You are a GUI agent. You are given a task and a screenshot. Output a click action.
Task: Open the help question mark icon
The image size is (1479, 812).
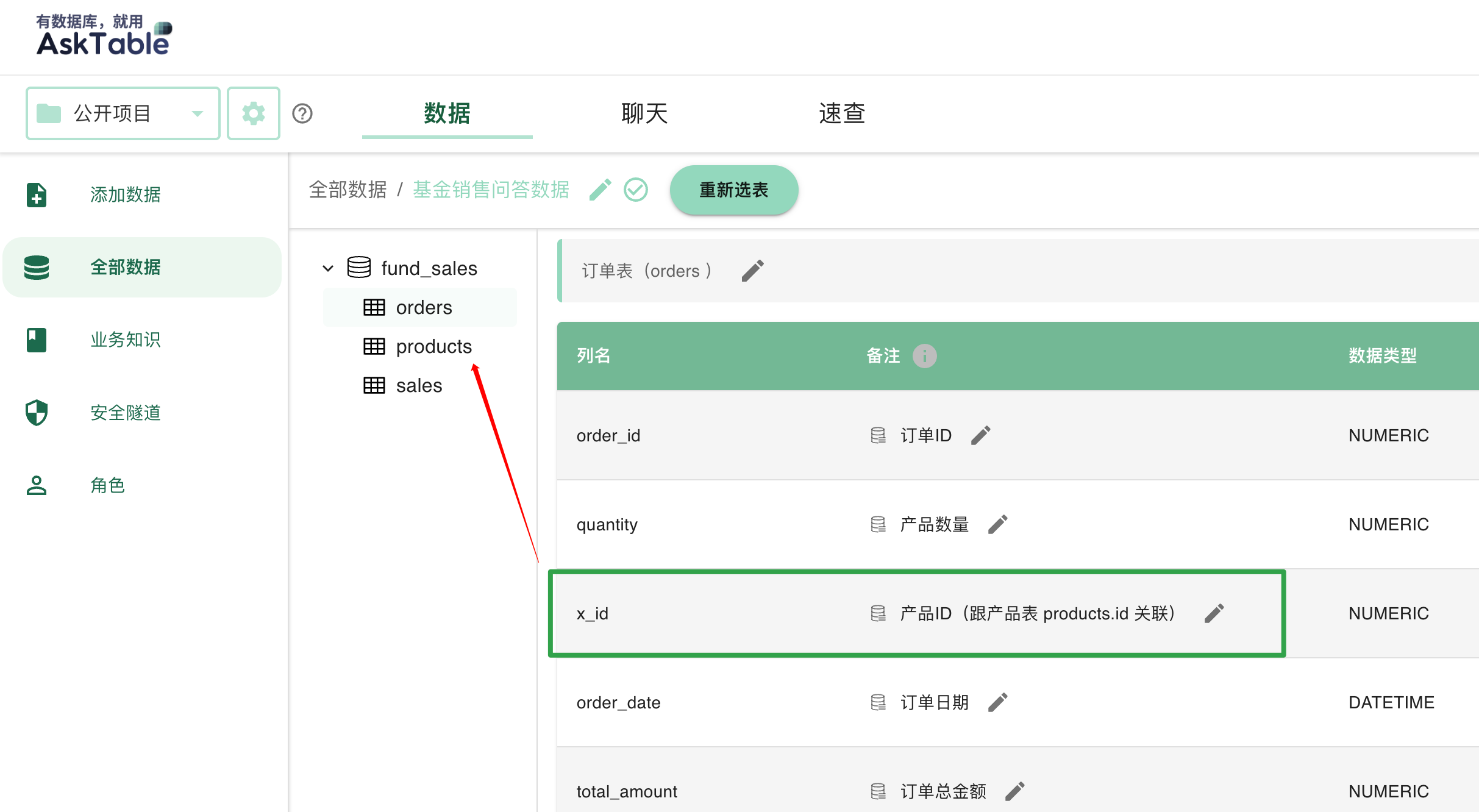pos(302,113)
